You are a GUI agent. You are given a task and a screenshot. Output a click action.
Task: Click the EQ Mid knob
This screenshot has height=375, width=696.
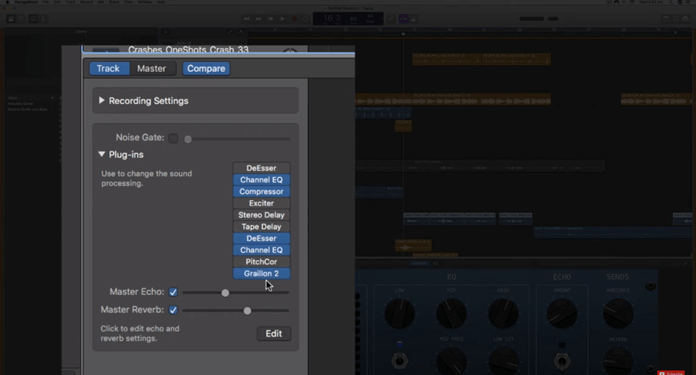pyautogui.click(x=451, y=313)
